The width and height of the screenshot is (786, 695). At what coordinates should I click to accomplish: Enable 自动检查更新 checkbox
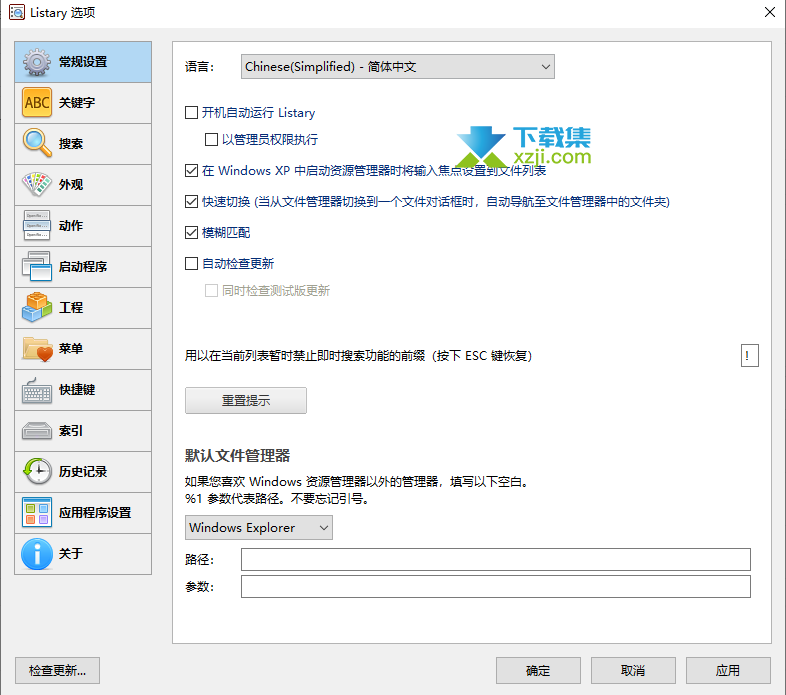[x=191, y=264]
